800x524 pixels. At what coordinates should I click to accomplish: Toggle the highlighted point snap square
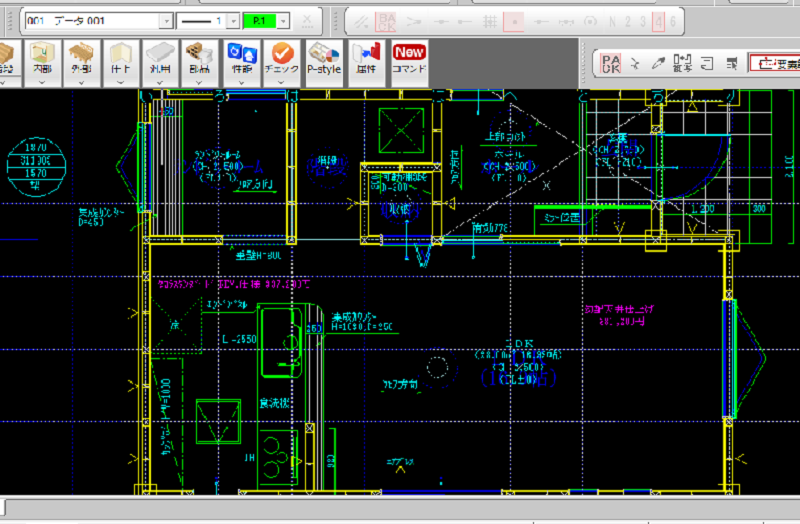point(514,21)
